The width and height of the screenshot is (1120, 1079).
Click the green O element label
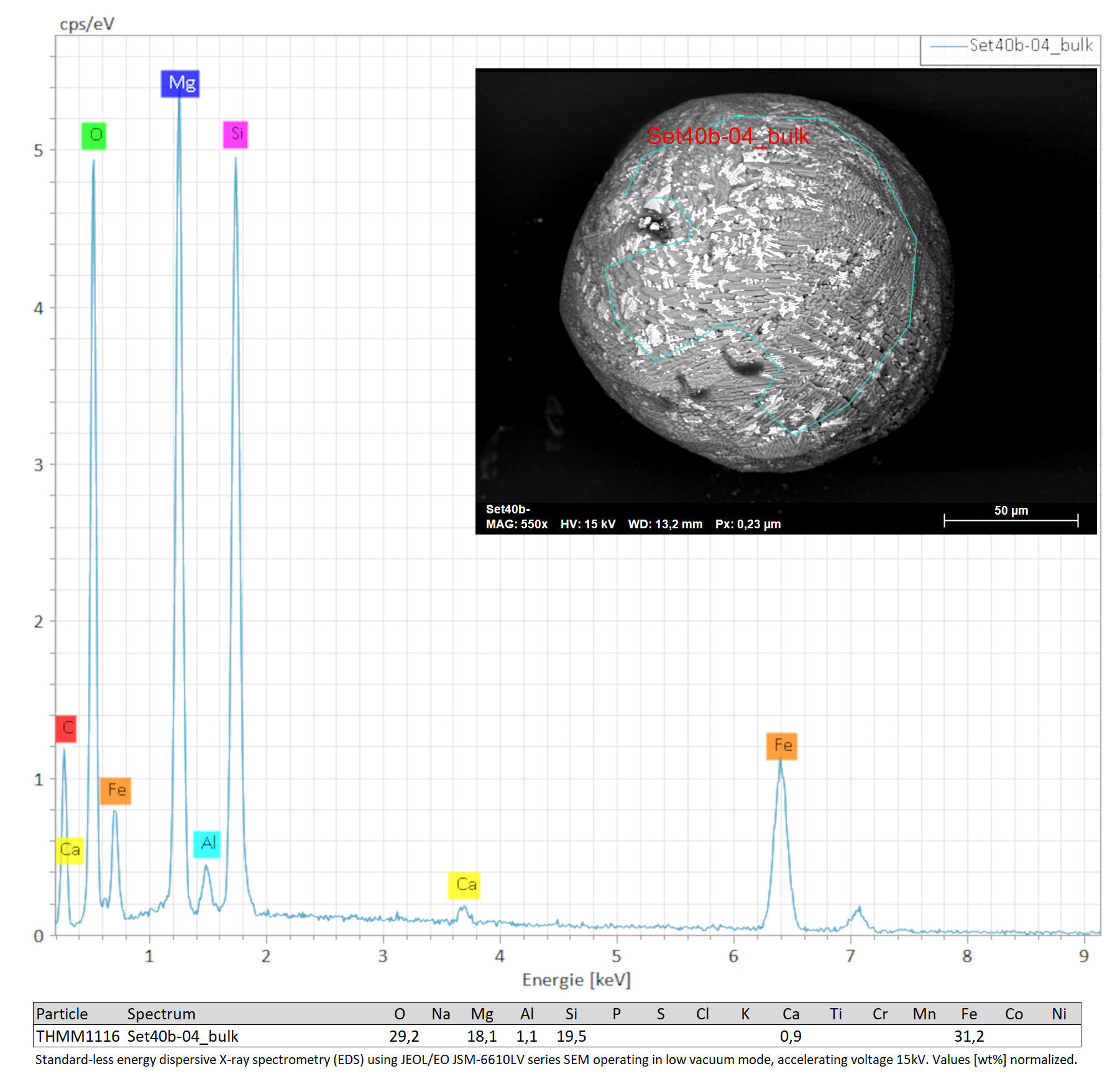coord(94,135)
